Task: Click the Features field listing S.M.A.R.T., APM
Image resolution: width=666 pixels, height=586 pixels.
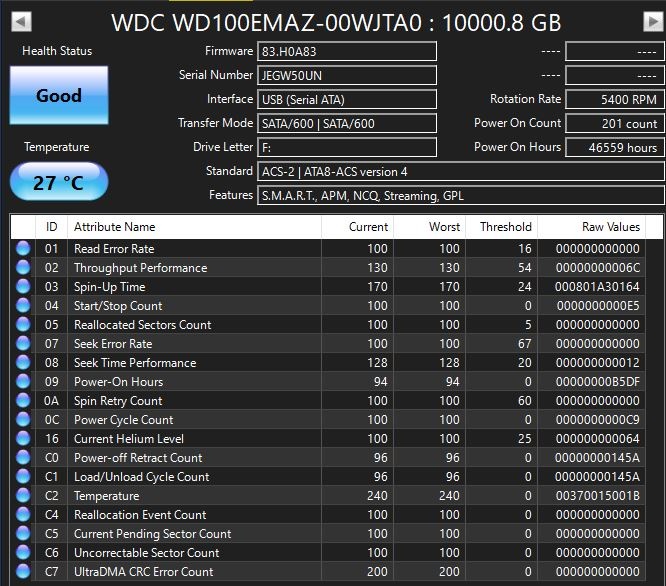Action: click(x=460, y=195)
